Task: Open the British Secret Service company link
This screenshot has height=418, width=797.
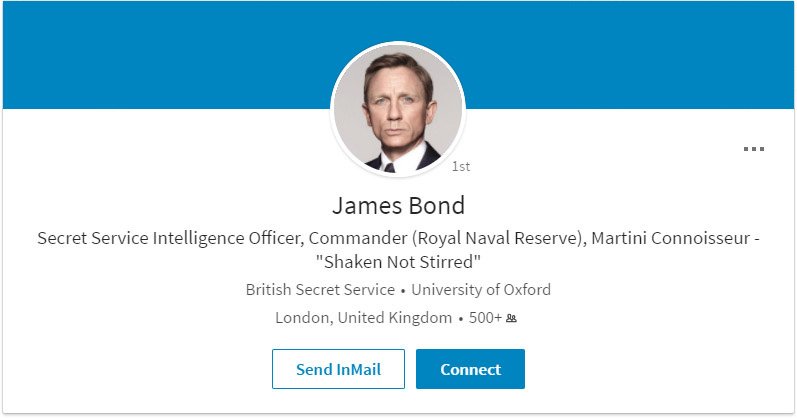Action: [320, 290]
